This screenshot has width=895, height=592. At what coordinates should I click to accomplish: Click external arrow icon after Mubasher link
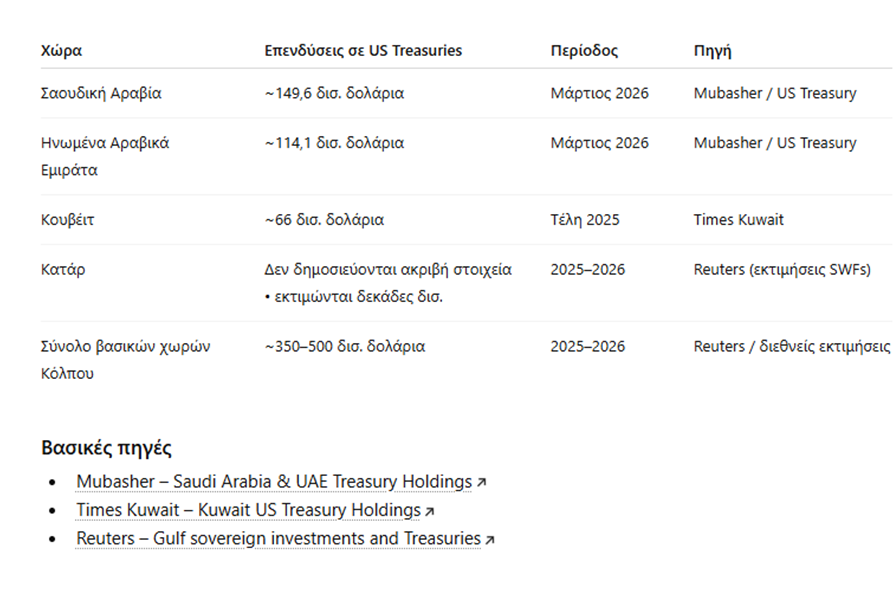(x=481, y=483)
